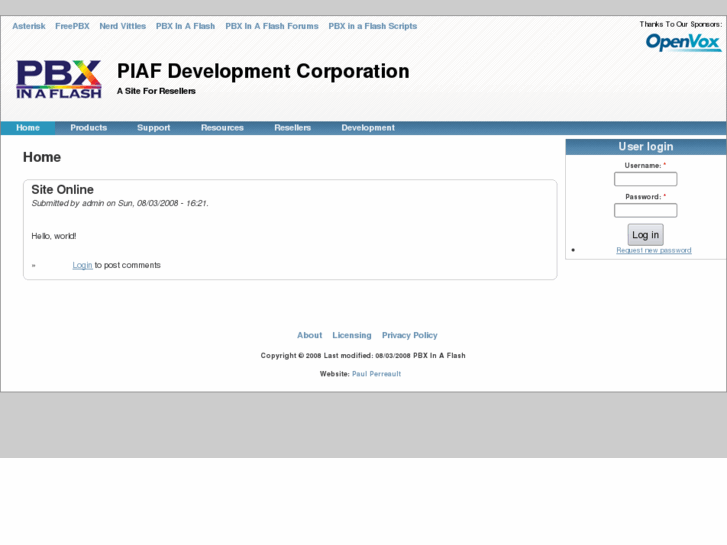This screenshot has width=727, height=545.
Task: Open the Asterisk link
Action: pyautogui.click(x=29, y=26)
